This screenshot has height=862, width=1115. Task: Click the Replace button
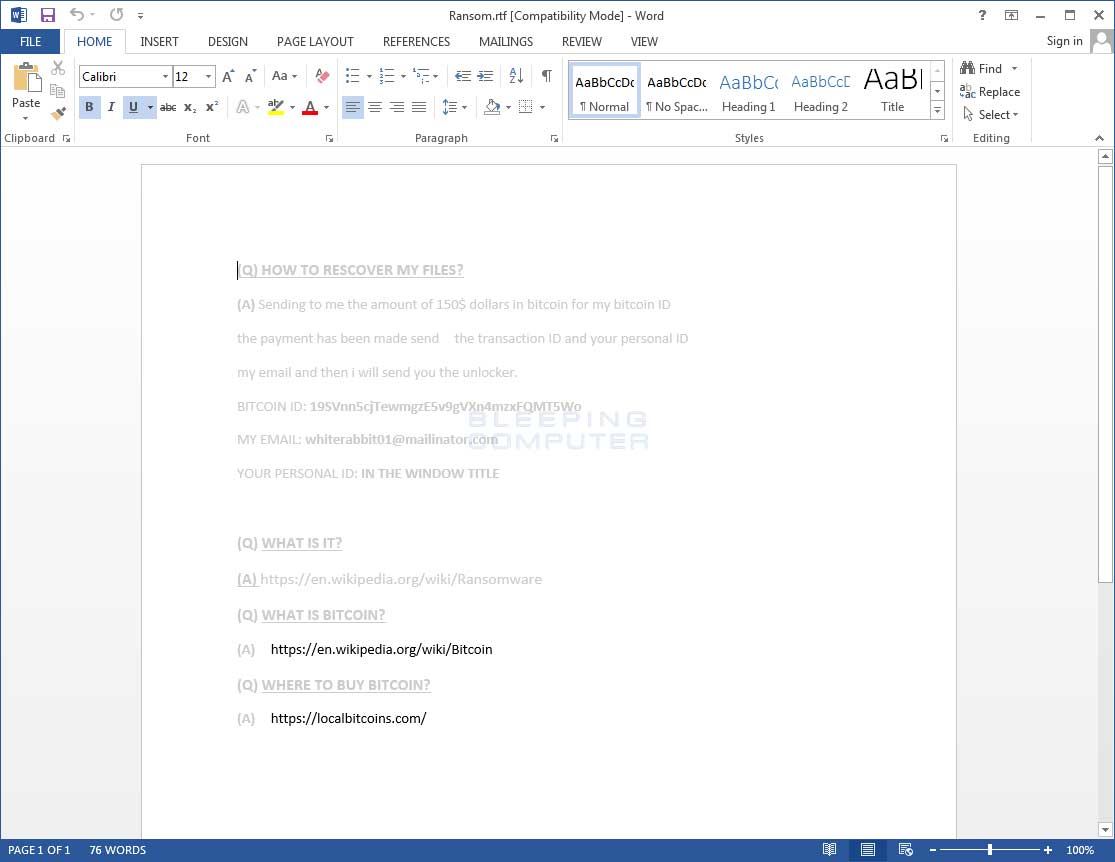click(x=990, y=92)
